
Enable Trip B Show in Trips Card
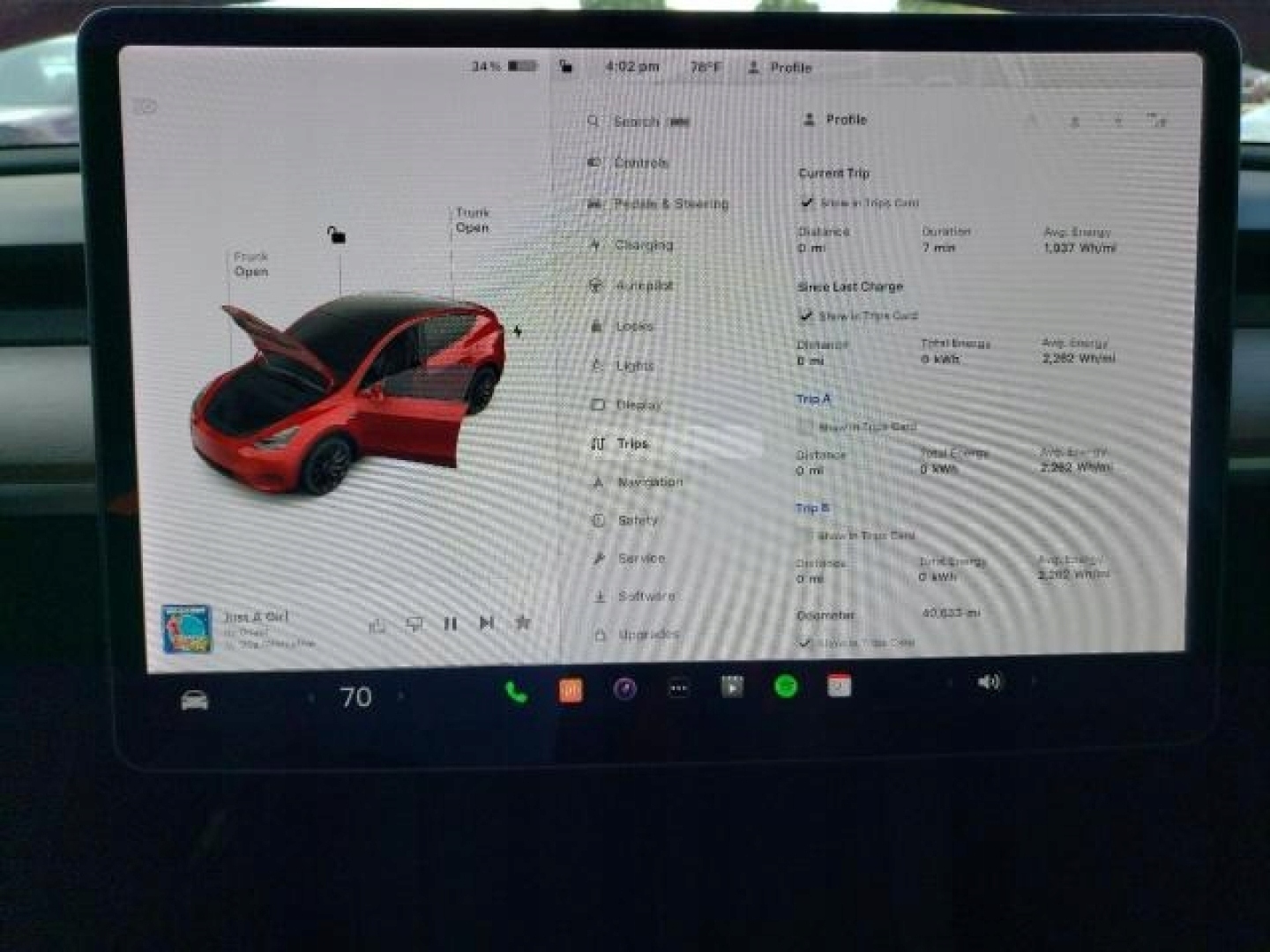tap(803, 535)
